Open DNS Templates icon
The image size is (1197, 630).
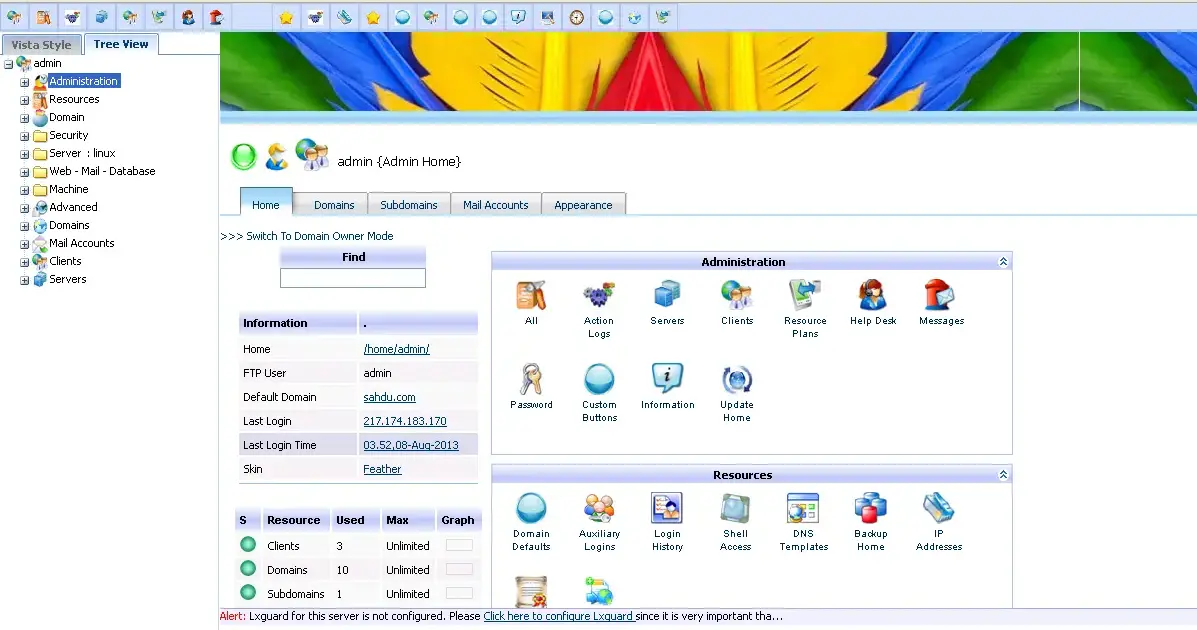(803, 510)
